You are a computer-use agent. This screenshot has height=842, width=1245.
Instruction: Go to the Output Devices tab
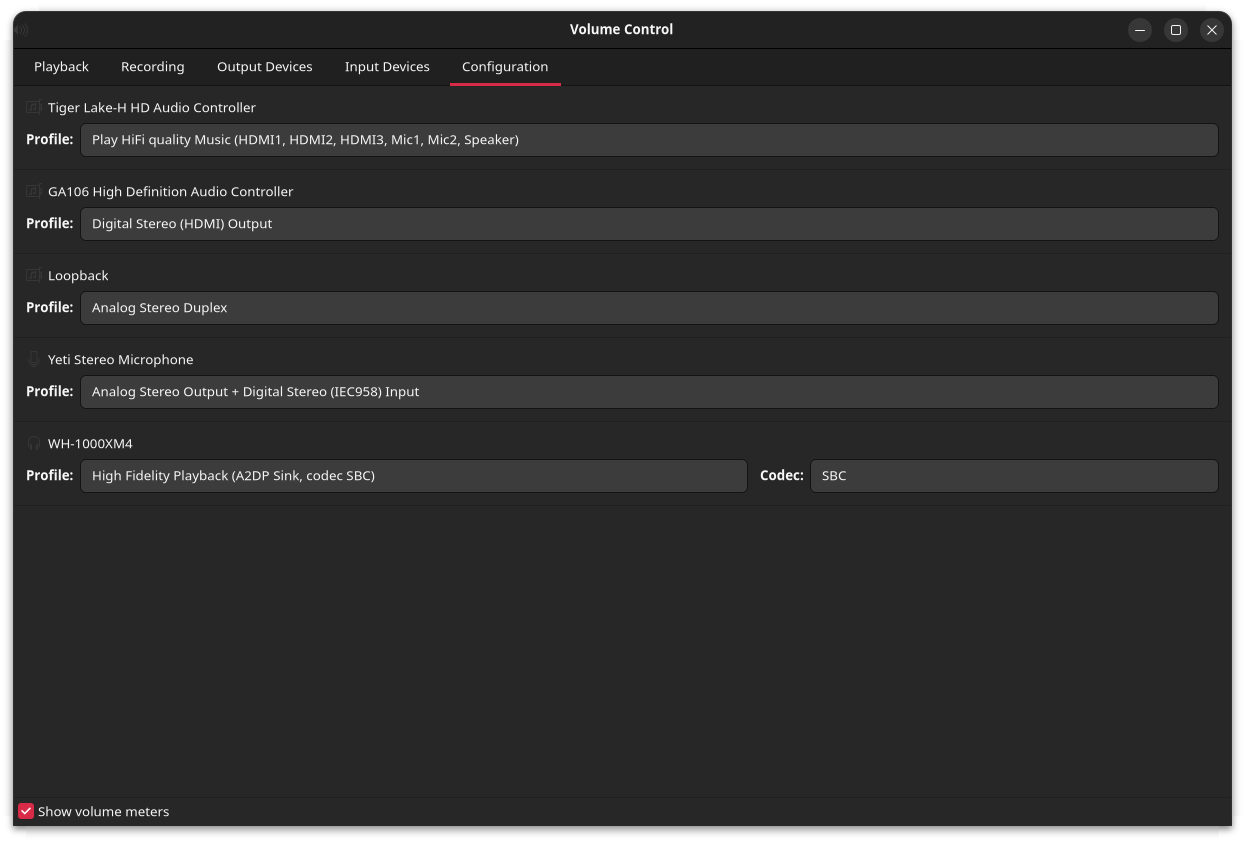(x=264, y=67)
